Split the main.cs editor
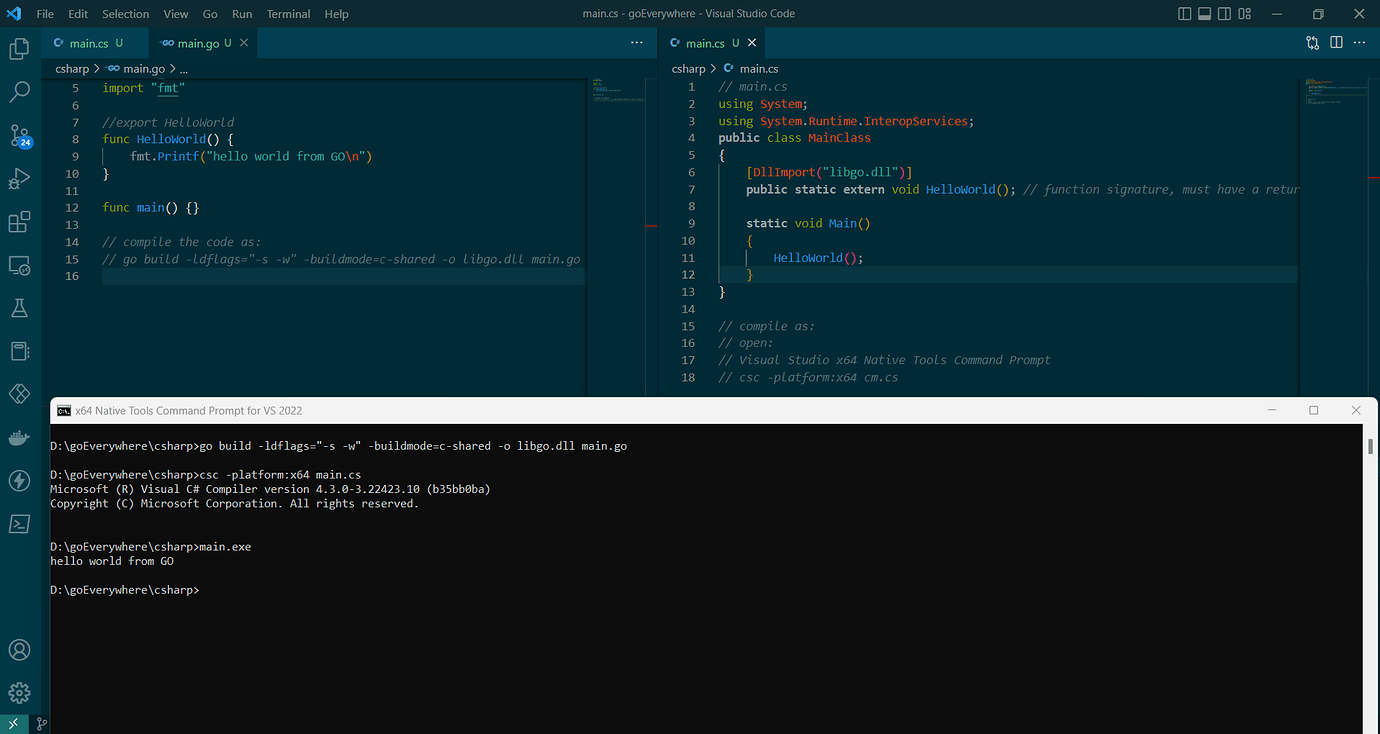Screen dimensions: 1380x734 1337,43
